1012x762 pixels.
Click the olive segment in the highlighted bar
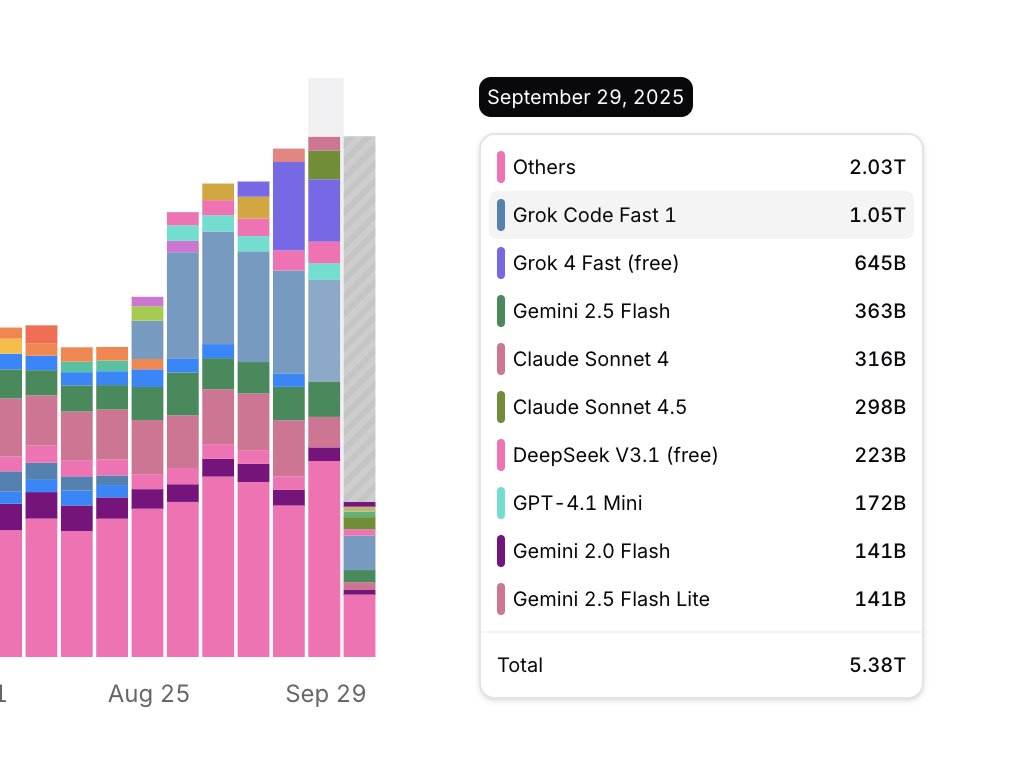tap(325, 165)
